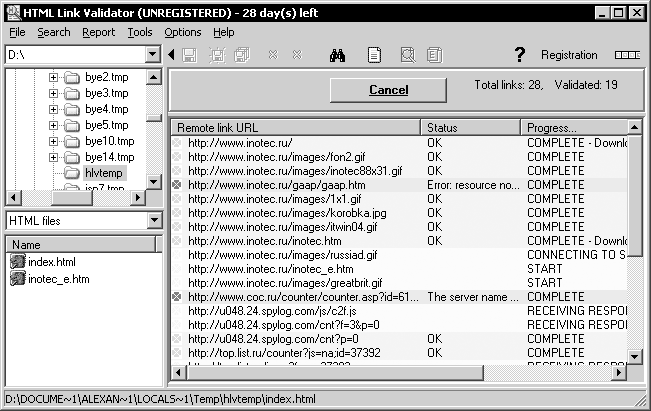This screenshot has height=411, width=651.
Task: Open the Search menu
Action: point(54,32)
